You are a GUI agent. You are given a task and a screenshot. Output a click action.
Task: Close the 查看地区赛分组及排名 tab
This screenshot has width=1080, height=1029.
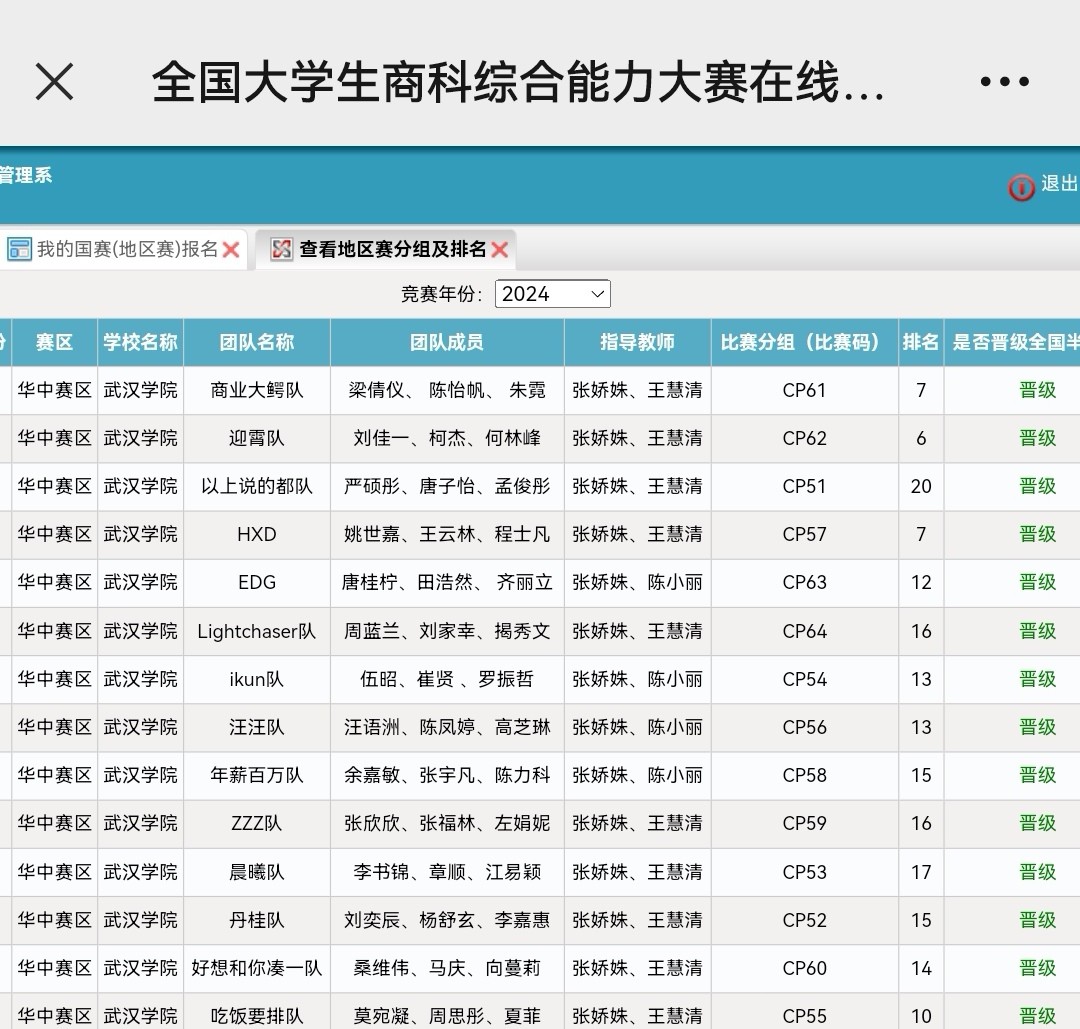[500, 250]
